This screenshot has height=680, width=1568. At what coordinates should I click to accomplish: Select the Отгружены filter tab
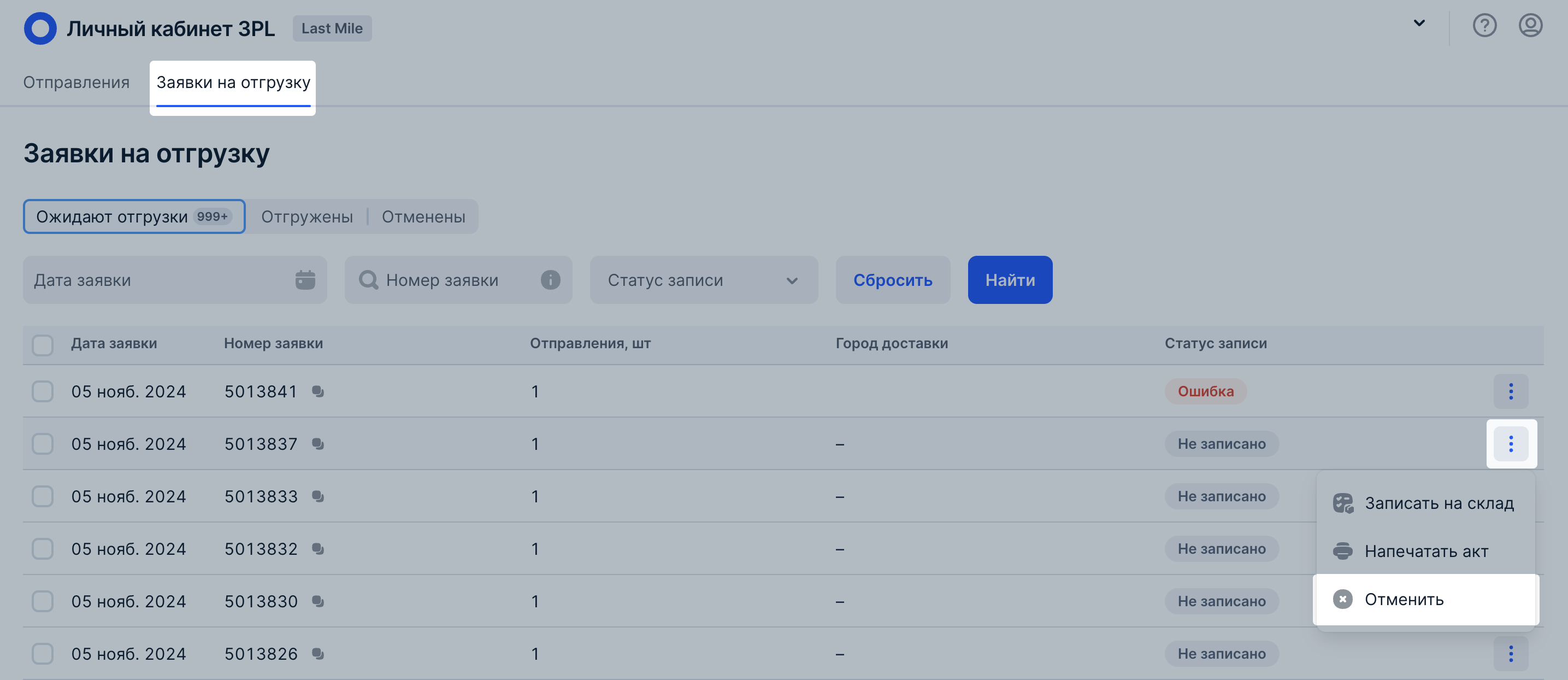pyautogui.click(x=307, y=216)
